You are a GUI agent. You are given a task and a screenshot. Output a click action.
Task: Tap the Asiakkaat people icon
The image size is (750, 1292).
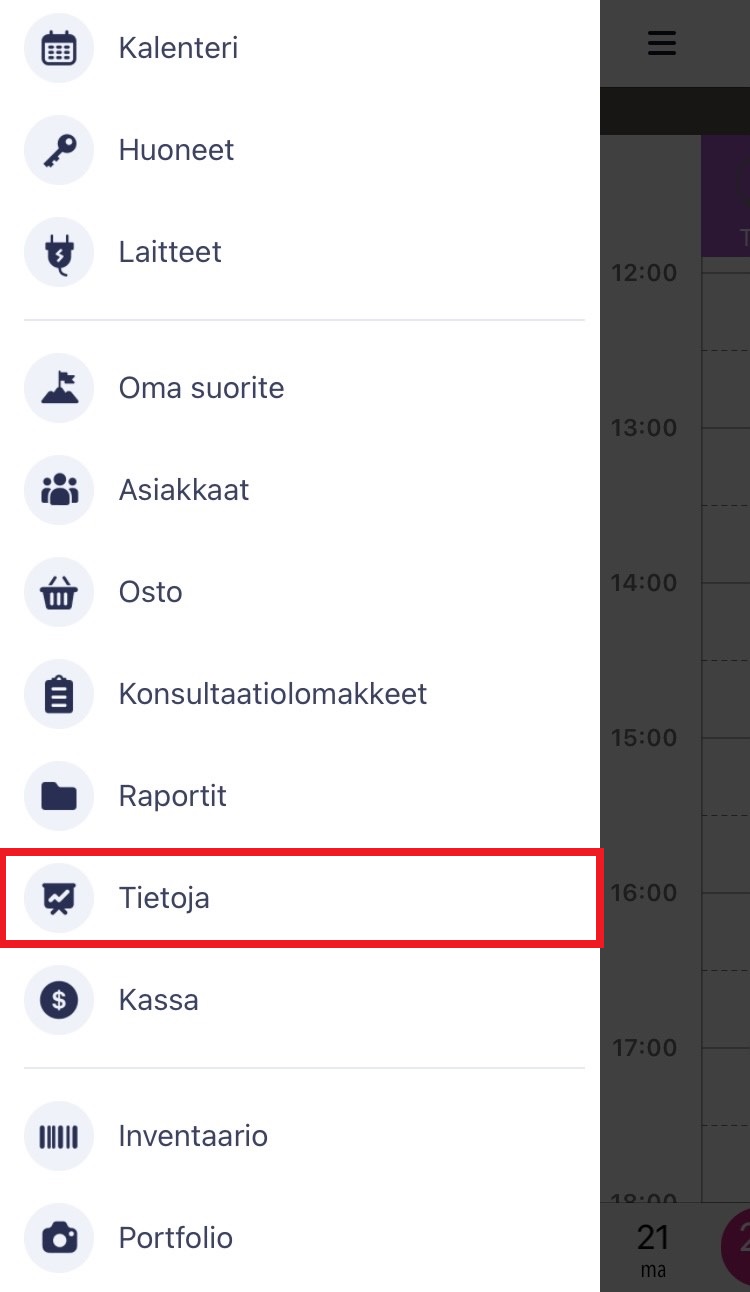coord(59,490)
